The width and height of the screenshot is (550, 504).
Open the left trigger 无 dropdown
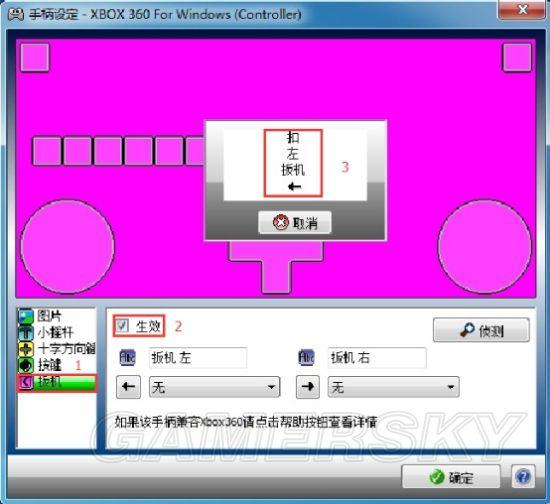coord(214,387)
